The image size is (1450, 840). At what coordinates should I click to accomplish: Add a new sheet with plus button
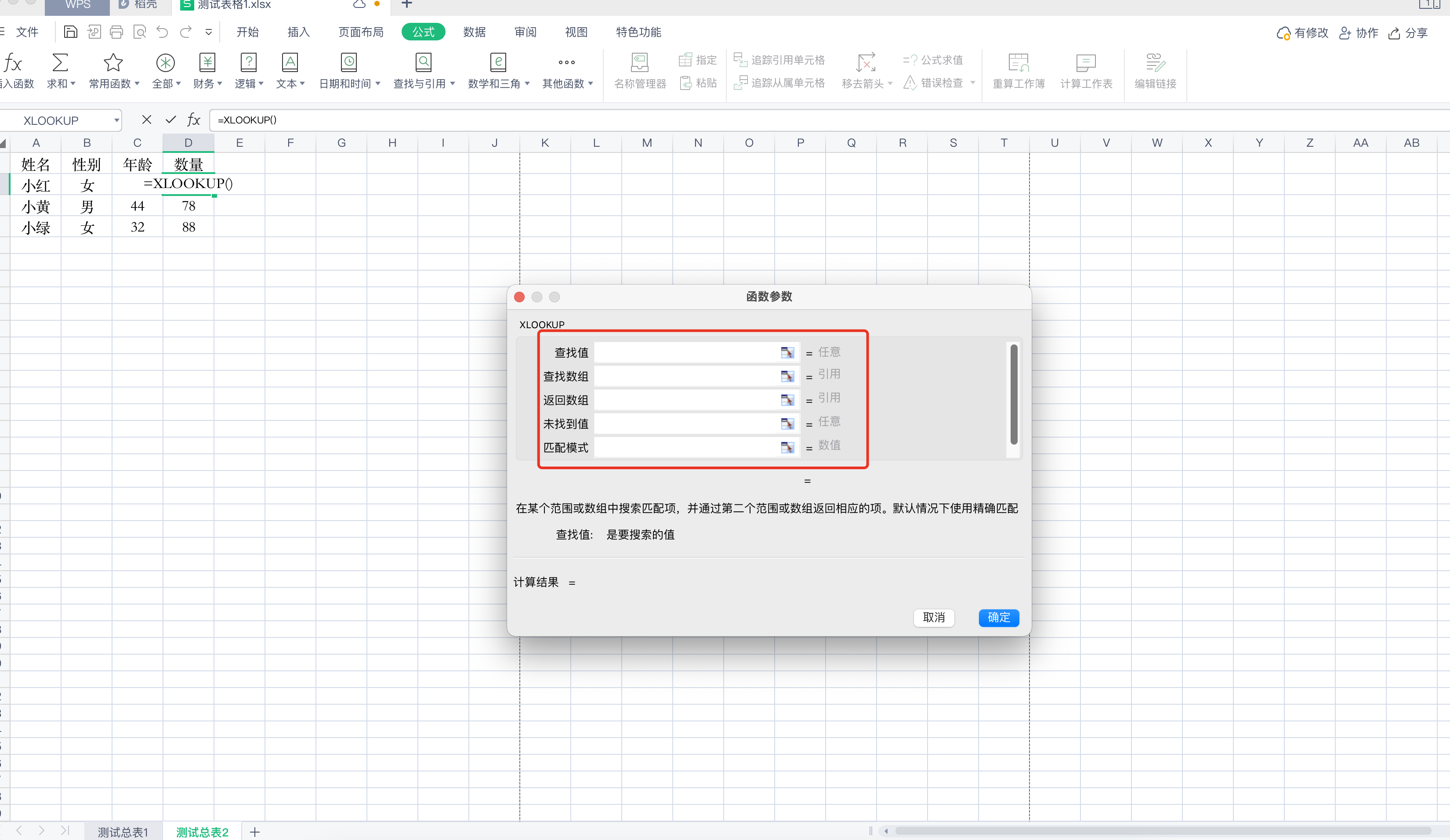(x=255, y=832)
